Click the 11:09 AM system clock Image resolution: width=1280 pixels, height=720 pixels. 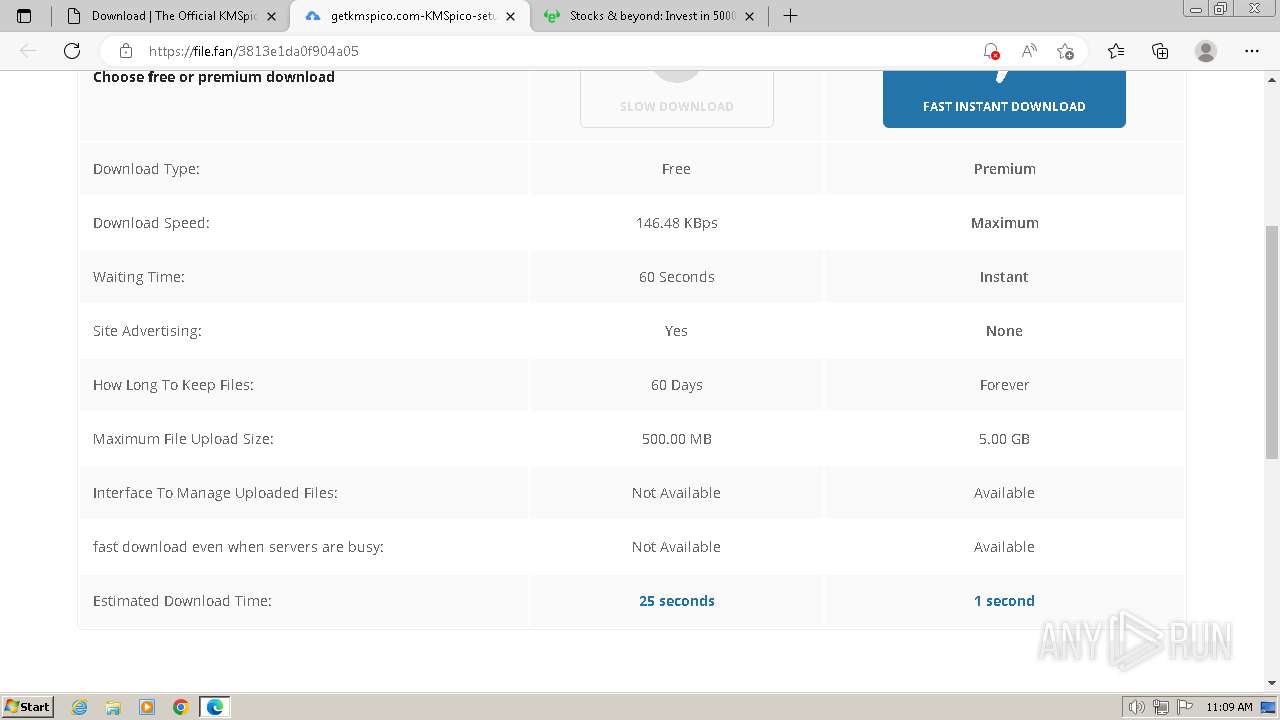pos(1229,707)
